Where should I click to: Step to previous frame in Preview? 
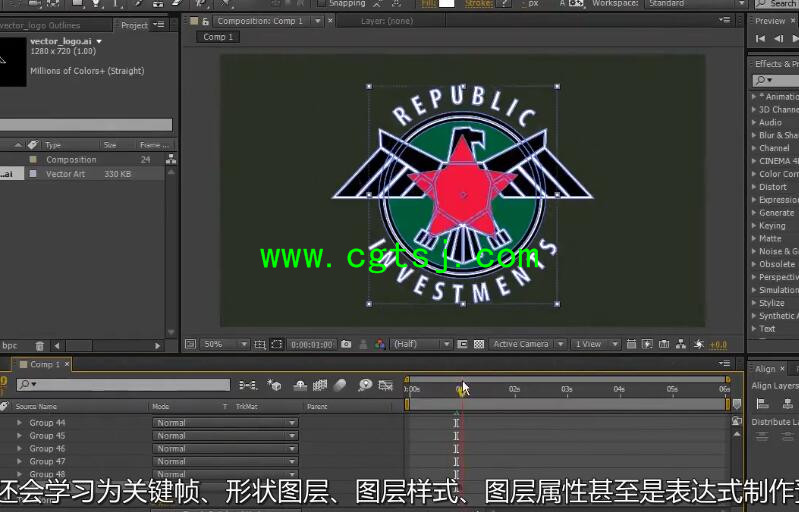tap(778, 39)
